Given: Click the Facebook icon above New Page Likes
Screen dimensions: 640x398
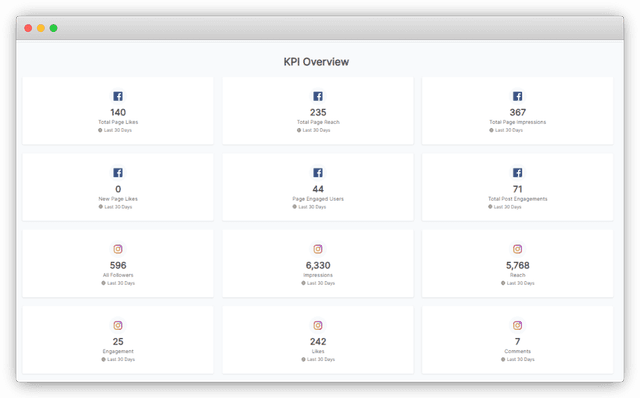Looking at the screenshot, I should coord(118,173).
